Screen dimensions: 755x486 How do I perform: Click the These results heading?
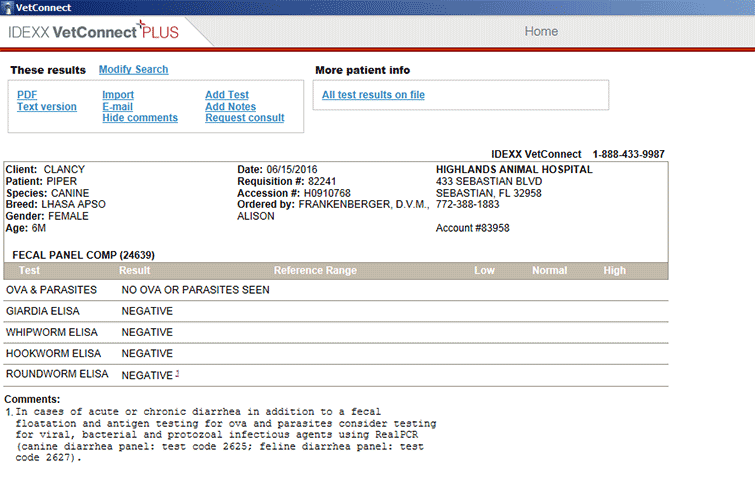48,70
